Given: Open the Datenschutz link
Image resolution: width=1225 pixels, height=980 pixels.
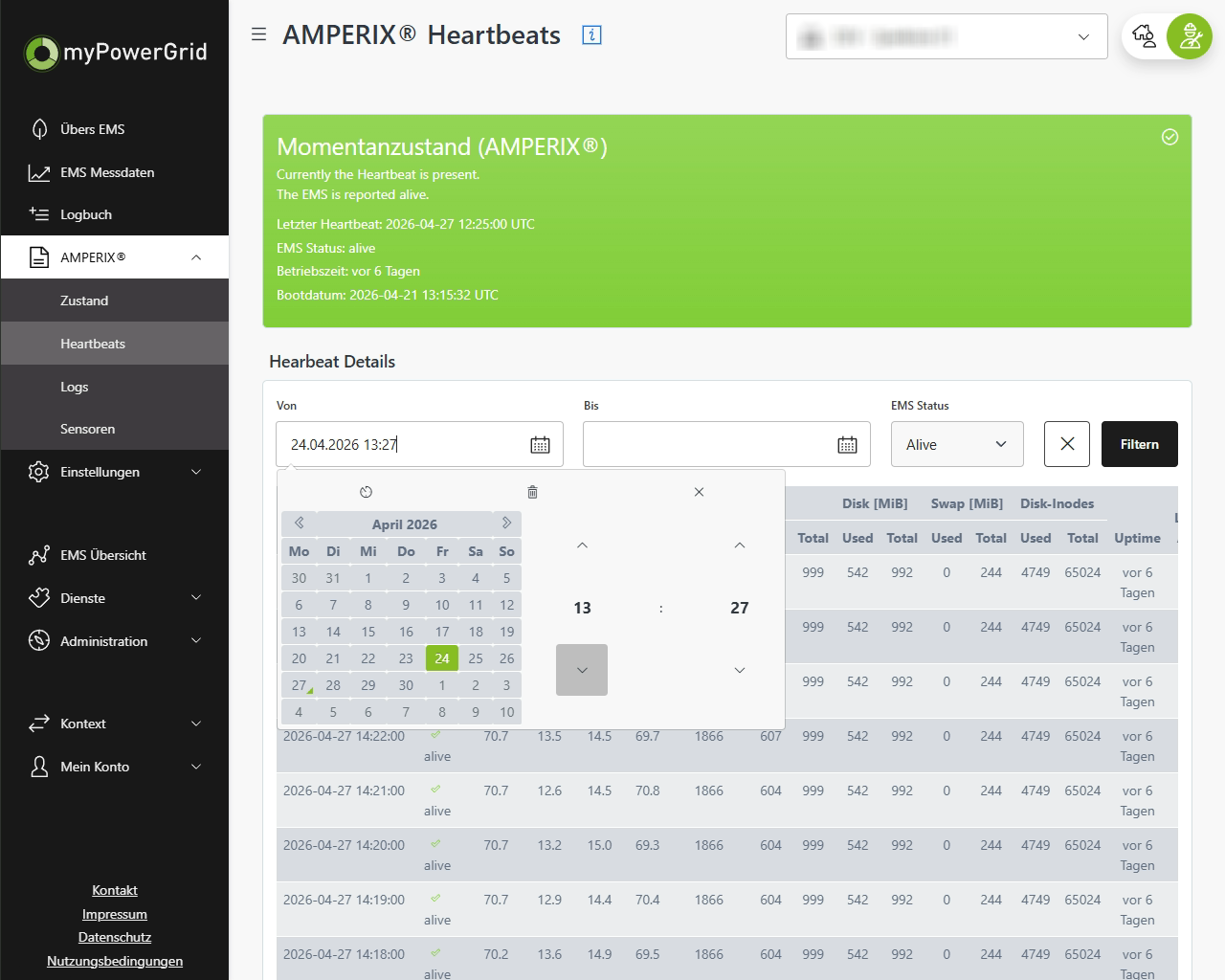Looking at the screenshot, I should (115, 937).
